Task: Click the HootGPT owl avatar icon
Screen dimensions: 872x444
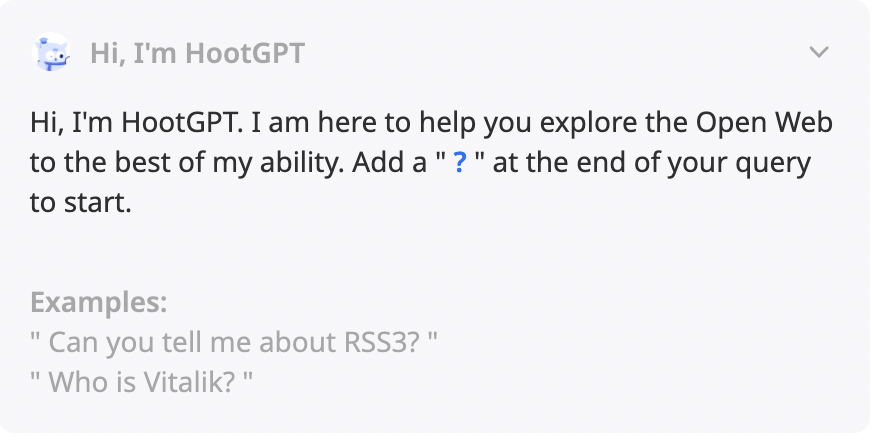Action: [x=53, y=52]
